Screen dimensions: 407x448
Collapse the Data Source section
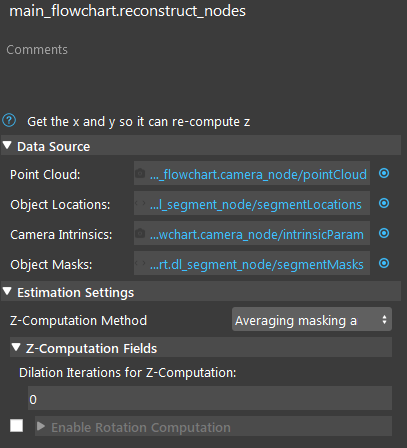pos(7,145)
